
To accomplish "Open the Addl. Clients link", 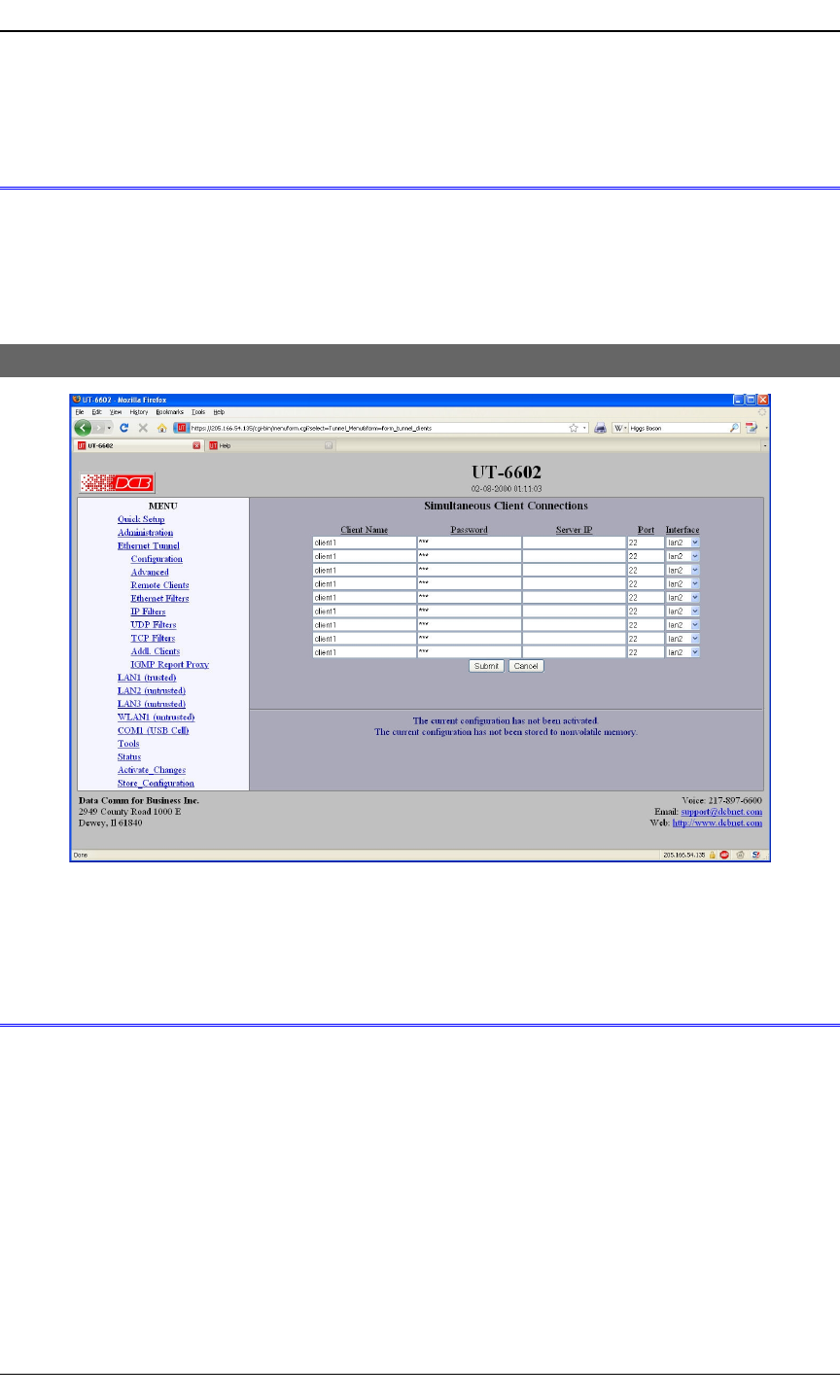I will coord(156,650).
